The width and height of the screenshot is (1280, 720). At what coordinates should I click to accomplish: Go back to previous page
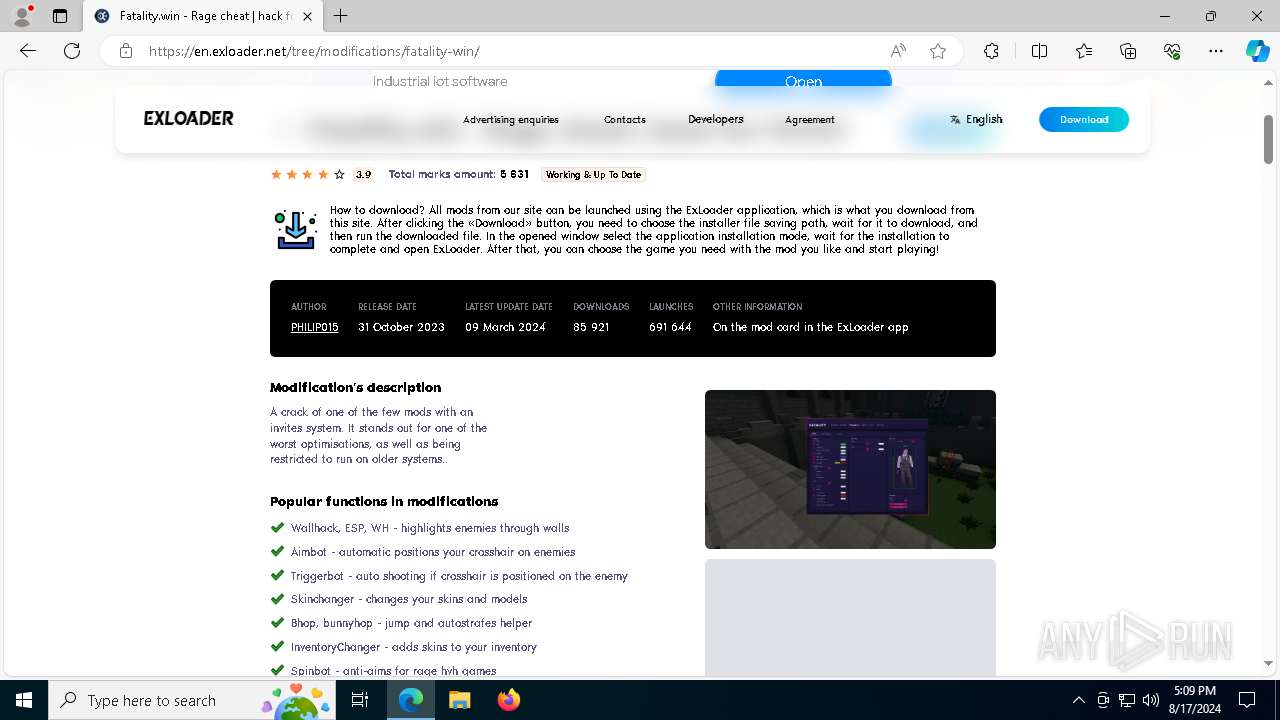(28, 51)
